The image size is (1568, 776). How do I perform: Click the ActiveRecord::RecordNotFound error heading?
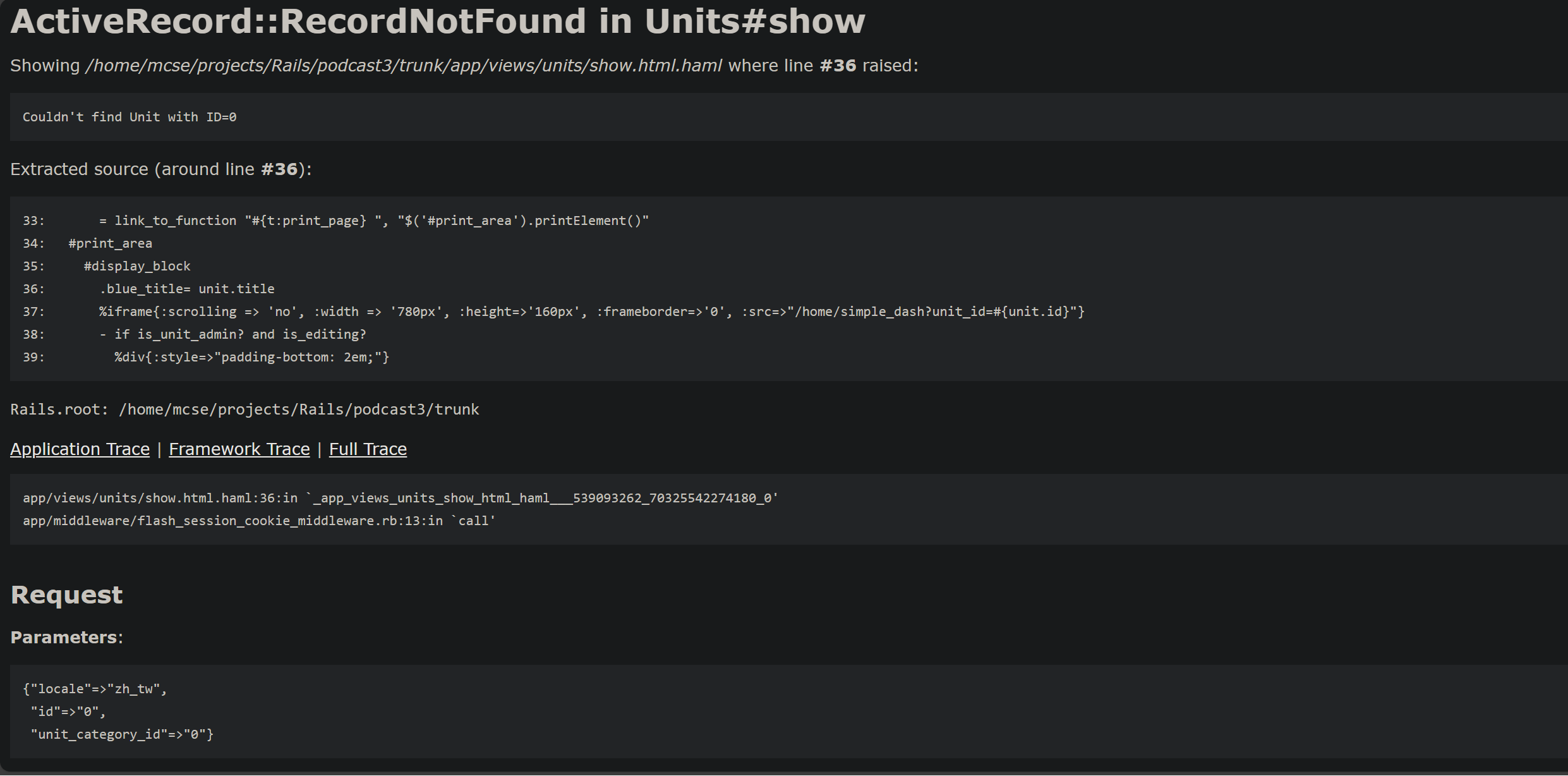tap(438, 21)
